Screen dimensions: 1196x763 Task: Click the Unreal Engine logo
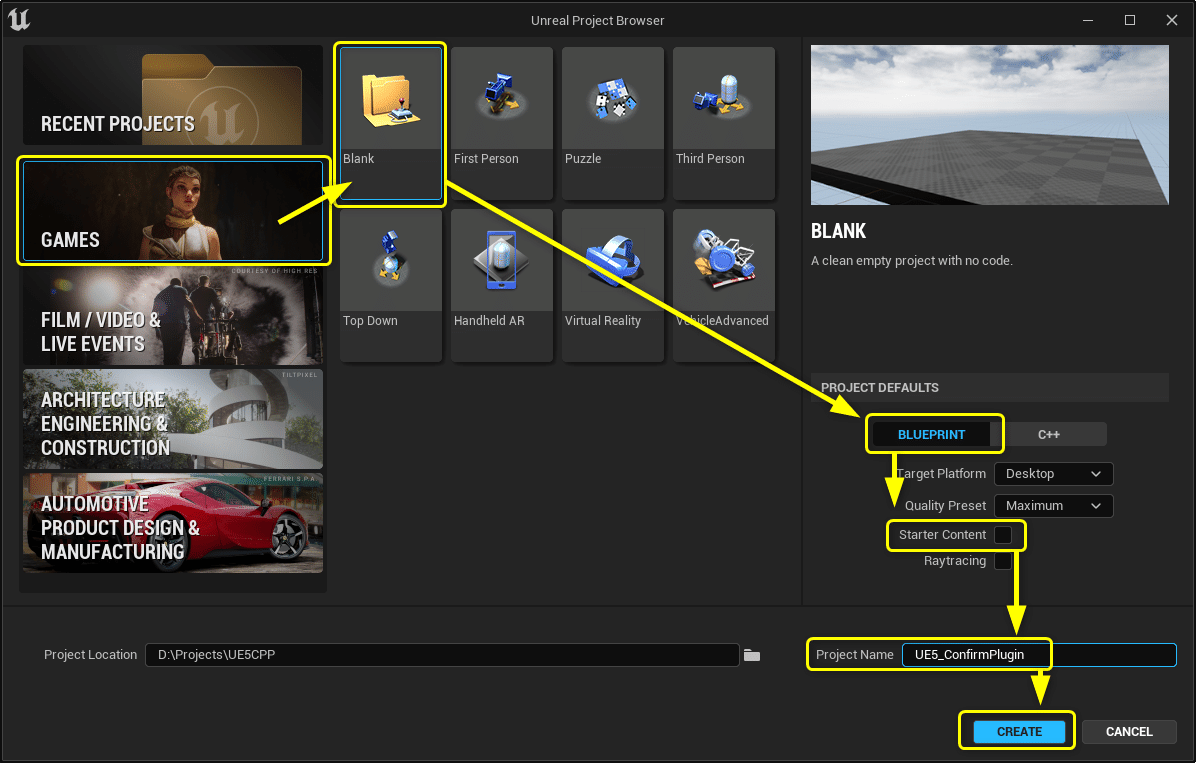pos(19,19)
